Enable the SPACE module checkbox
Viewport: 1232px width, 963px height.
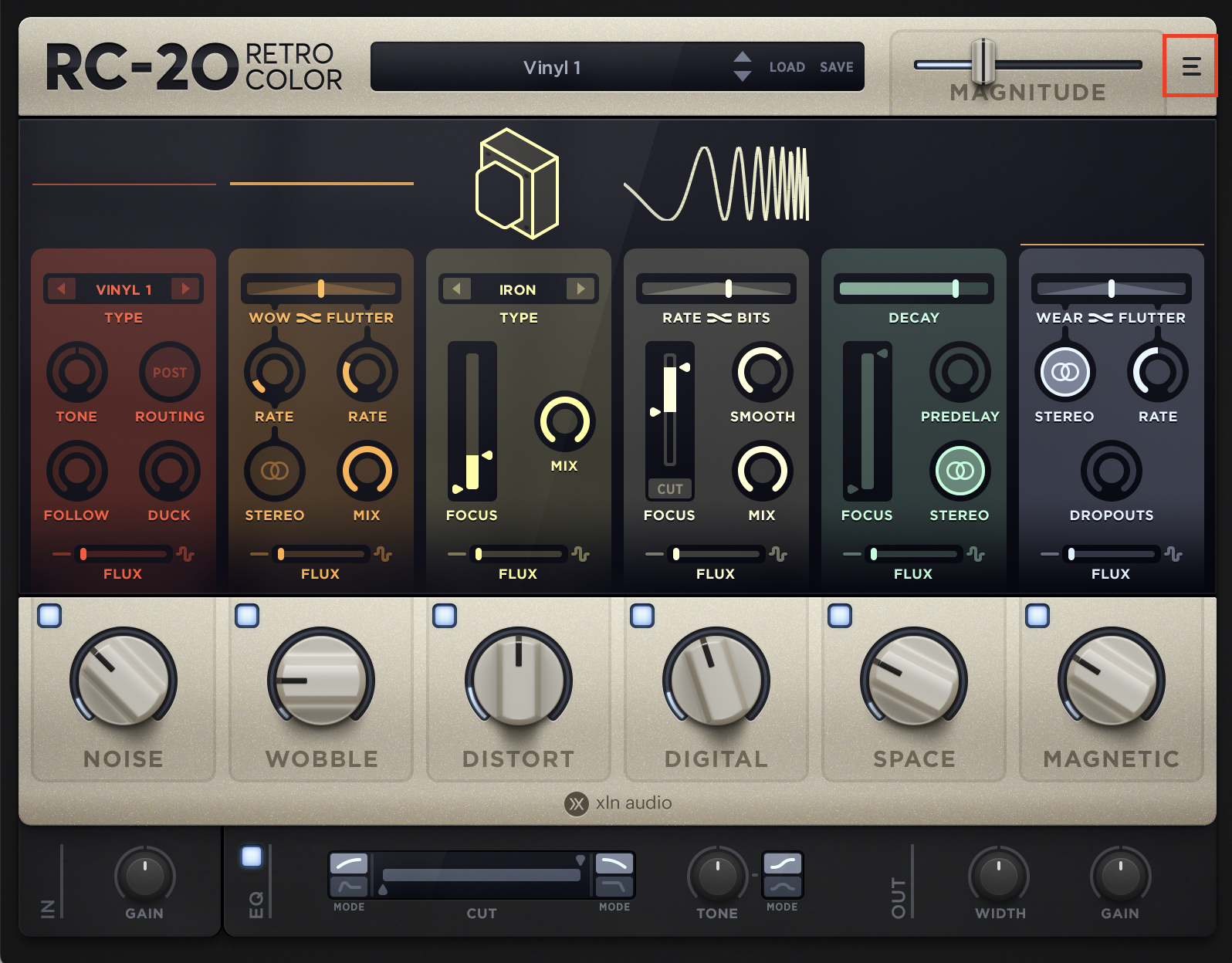840,615
